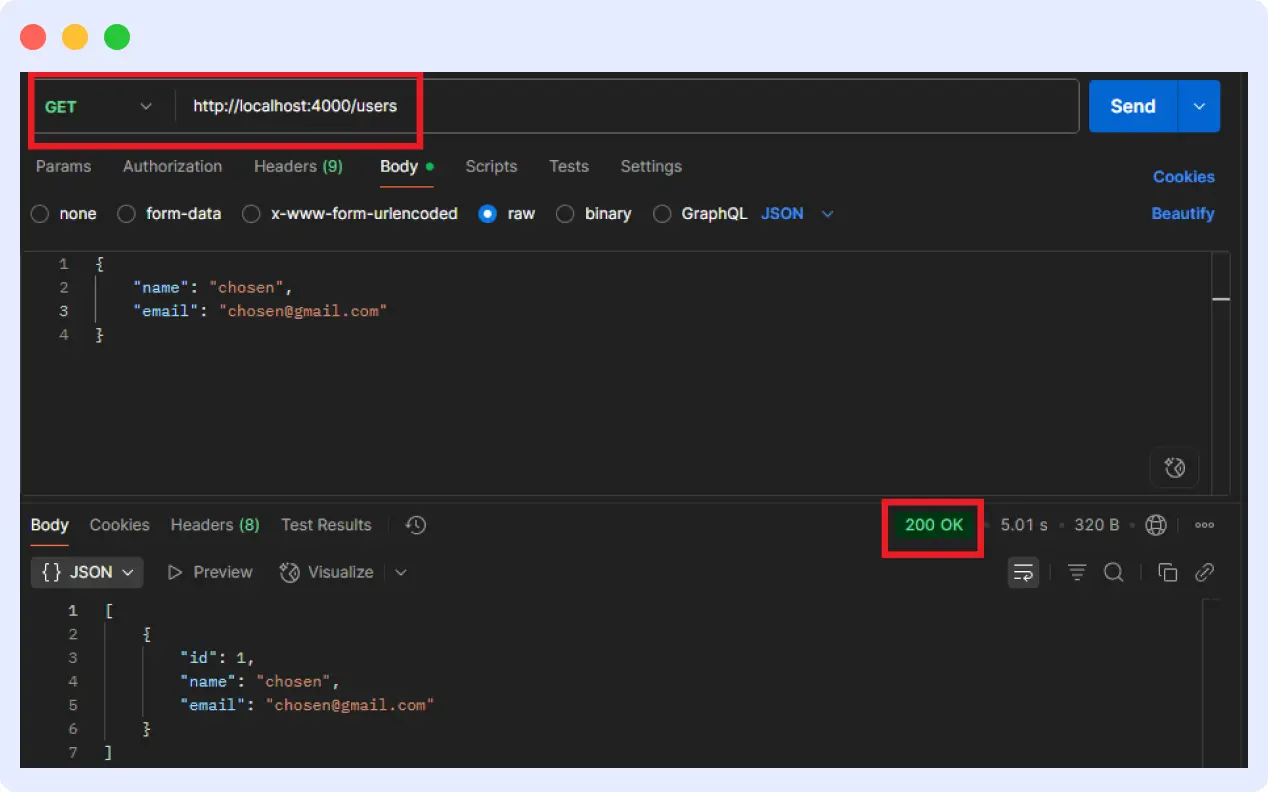Open response more options menu

1204,525
